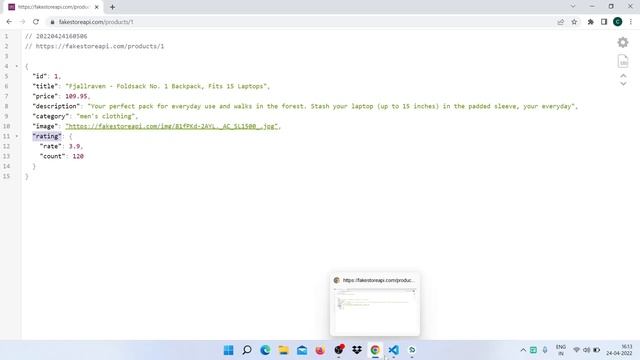This screenshot has height=360, width=640.
Task: Click the Chrome taskbar icon
Action: [x=375, y=350]
